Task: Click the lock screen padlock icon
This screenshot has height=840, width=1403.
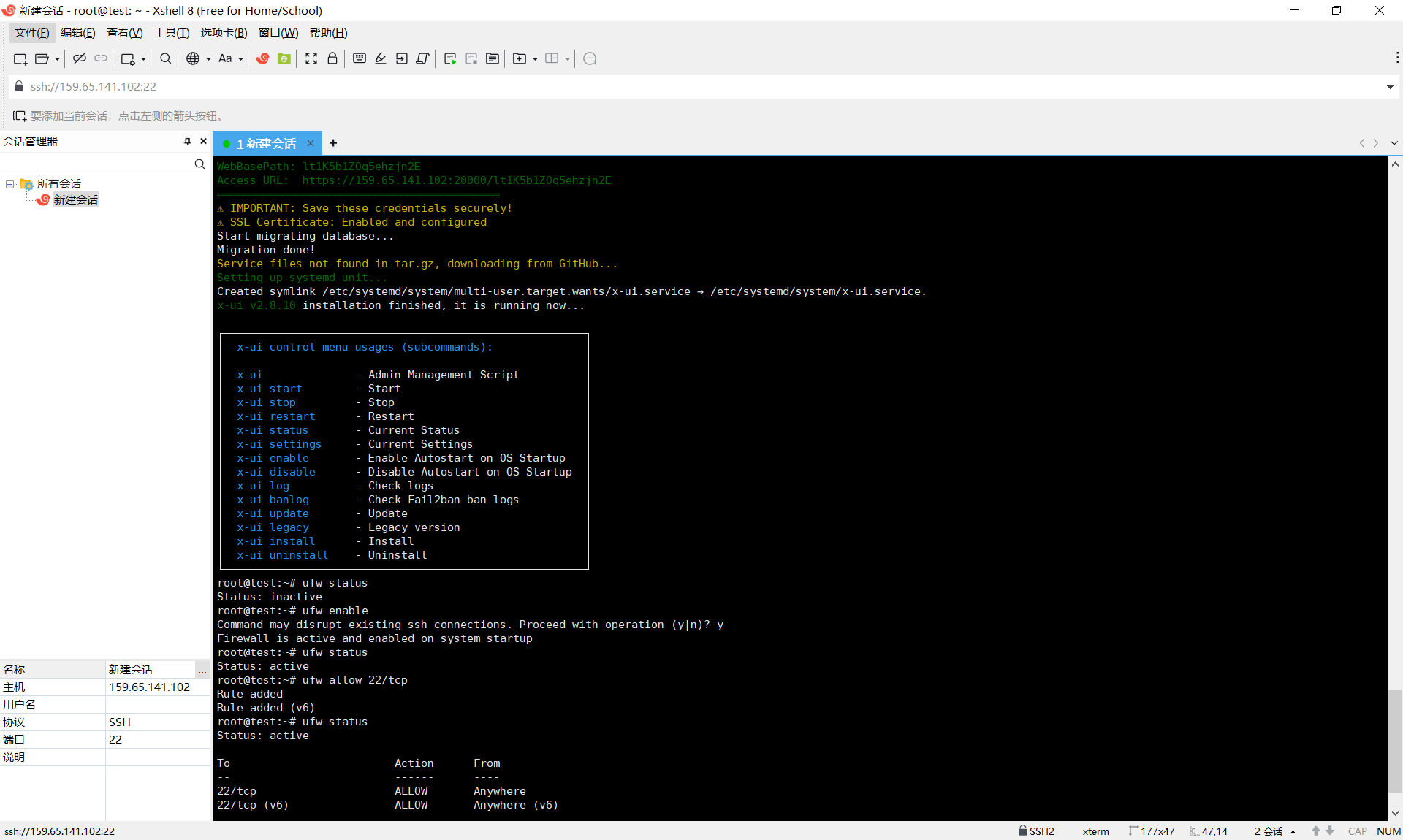Action: (x=332, y=58)
